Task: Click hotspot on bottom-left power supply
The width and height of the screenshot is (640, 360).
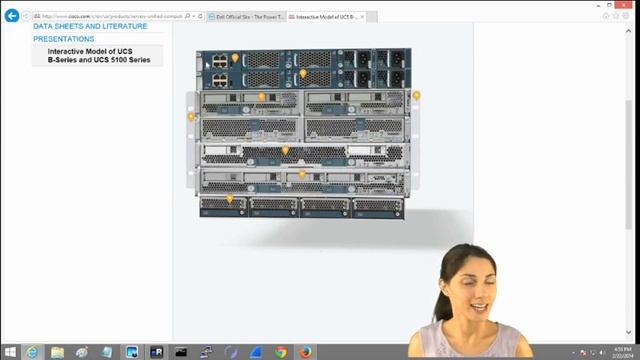Action: click(230, 199)
